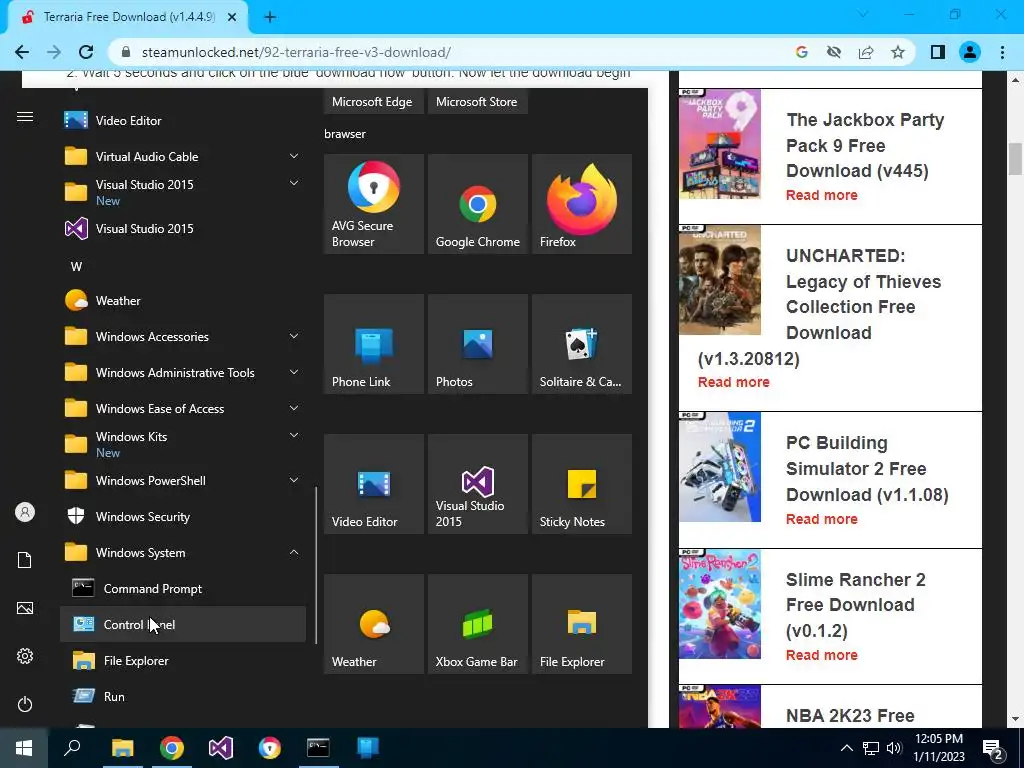Open Documents icon in Start sidebar

[25, 560]
